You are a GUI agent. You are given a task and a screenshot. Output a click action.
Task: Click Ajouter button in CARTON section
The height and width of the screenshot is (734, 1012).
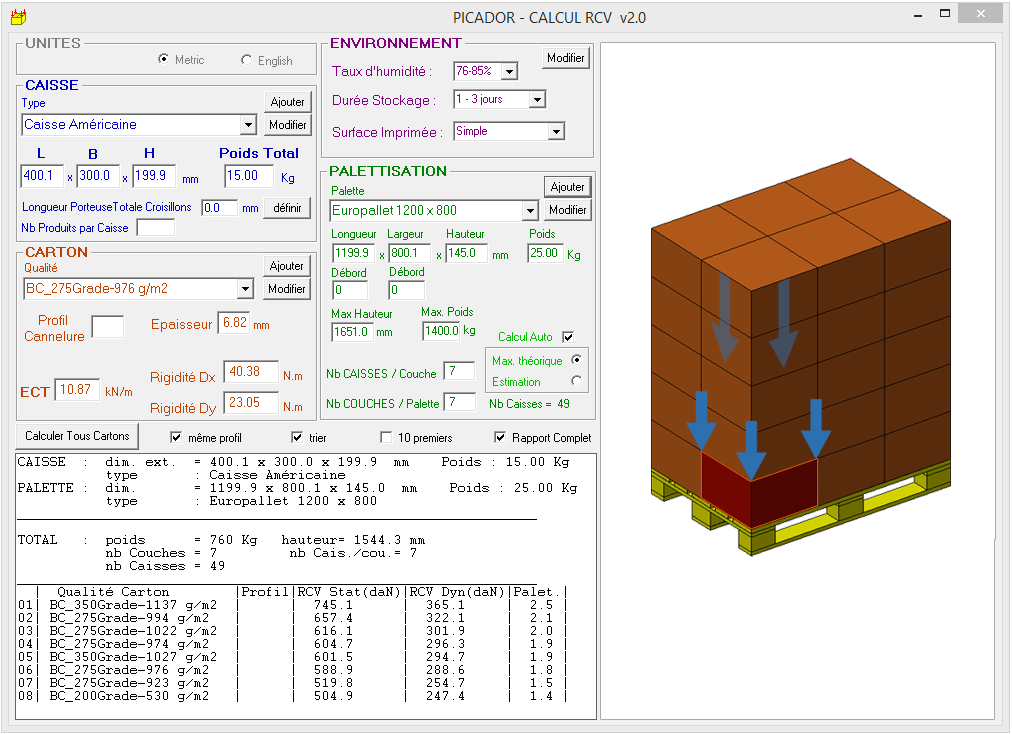287,266
